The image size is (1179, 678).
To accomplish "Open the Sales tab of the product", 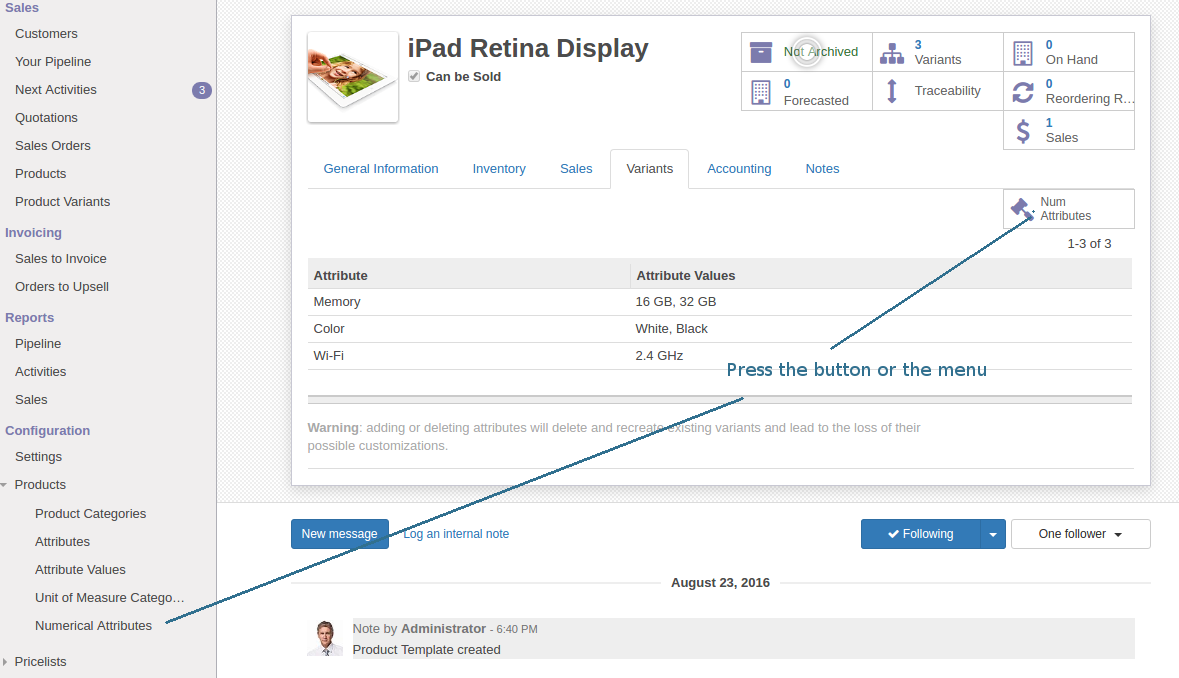I will (x=576, y=169).
